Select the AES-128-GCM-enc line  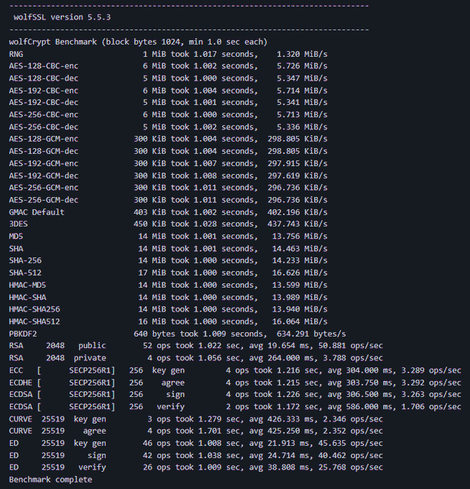[x=168, y=139]
